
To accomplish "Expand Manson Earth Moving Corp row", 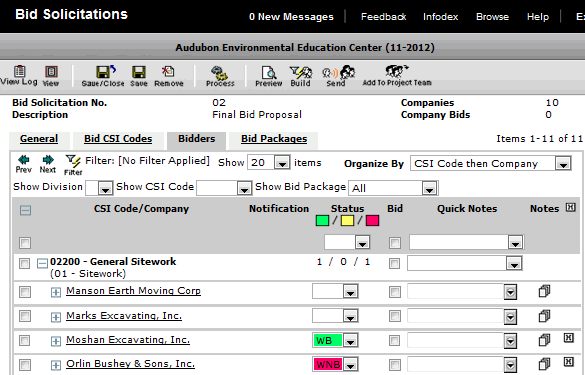I will pos(56,292).
